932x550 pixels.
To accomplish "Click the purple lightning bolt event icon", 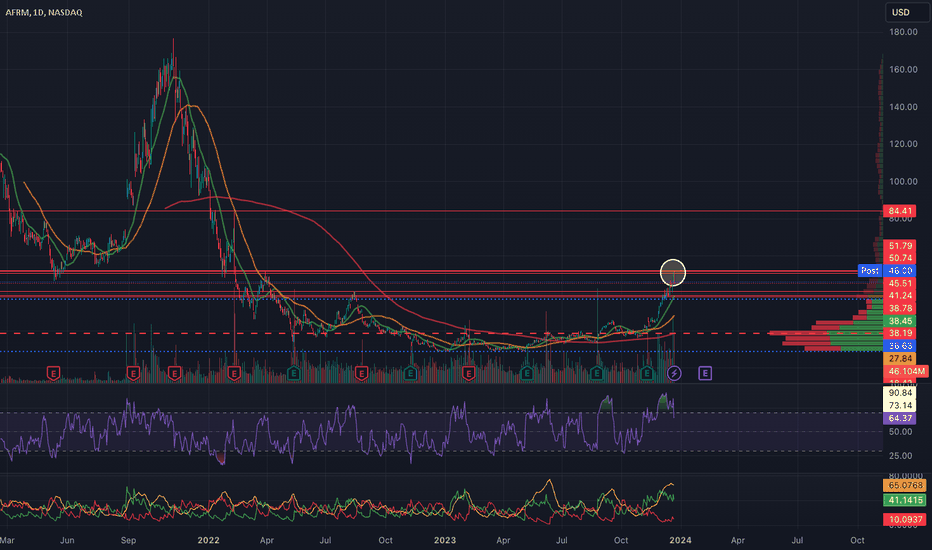I will (x=674, y=373).
